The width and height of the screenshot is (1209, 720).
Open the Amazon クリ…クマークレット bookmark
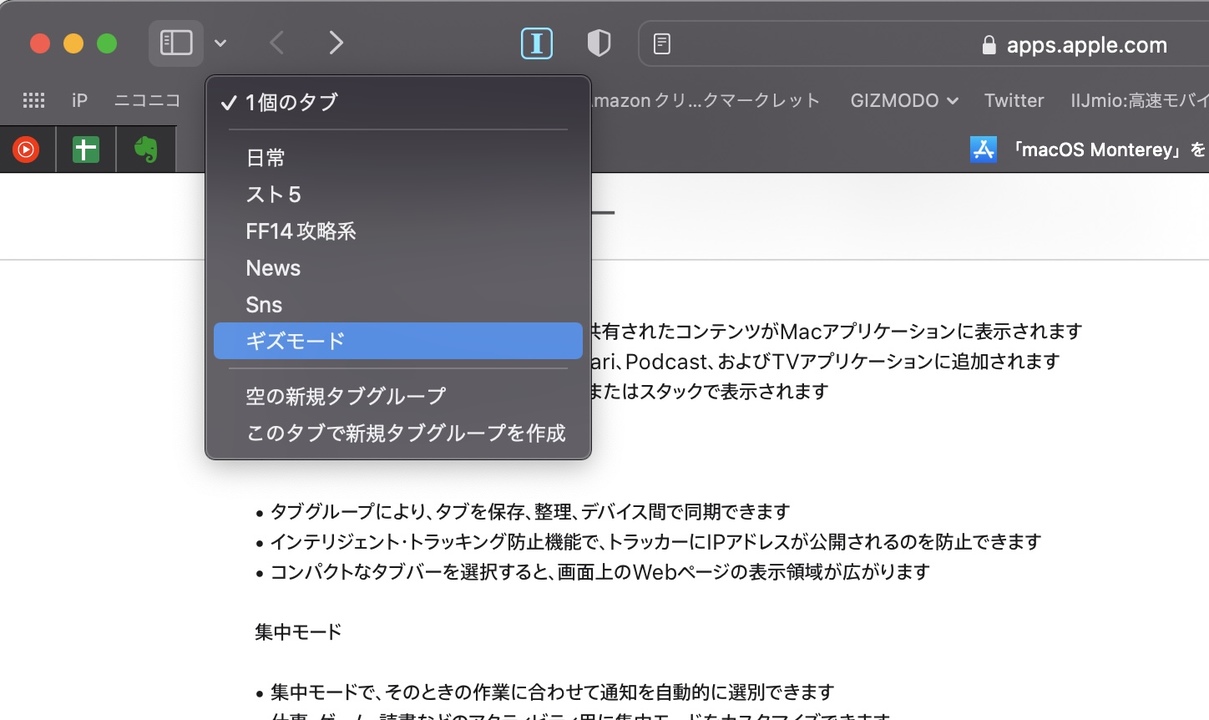tap(705, 100)
